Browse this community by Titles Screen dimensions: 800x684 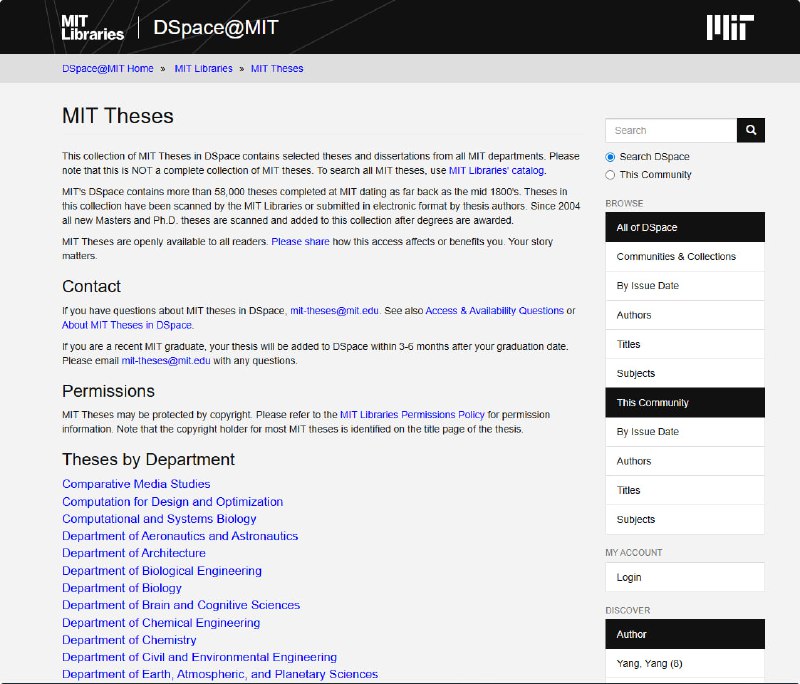click(629, 491)
